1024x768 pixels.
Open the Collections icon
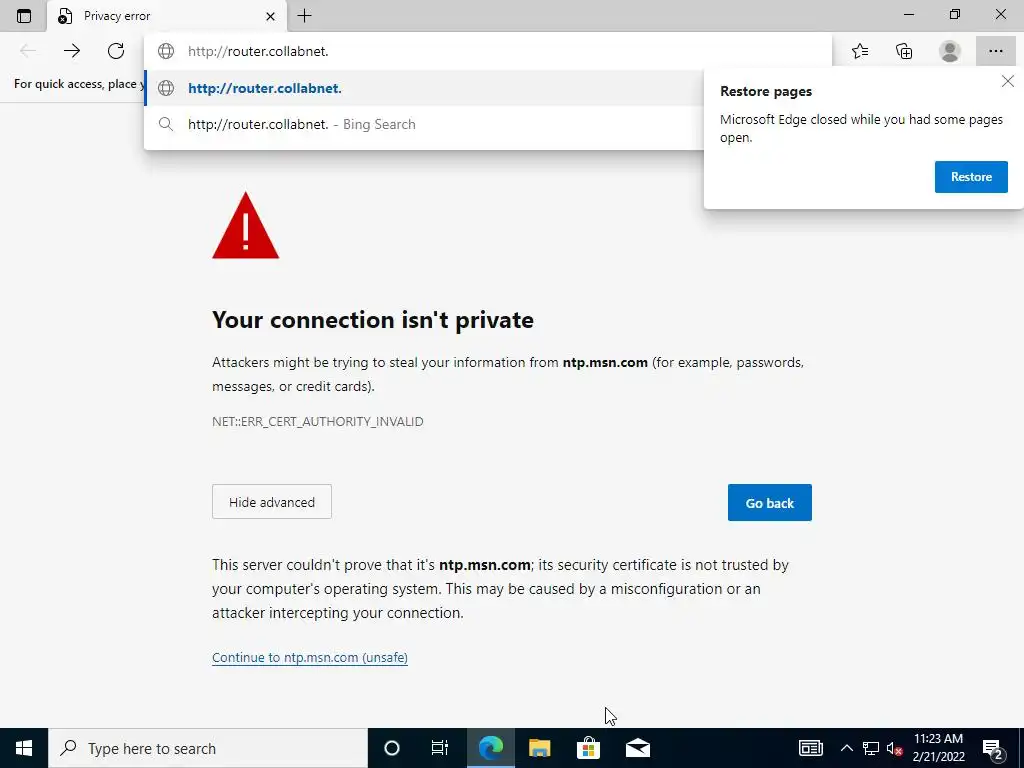[904, 51]
